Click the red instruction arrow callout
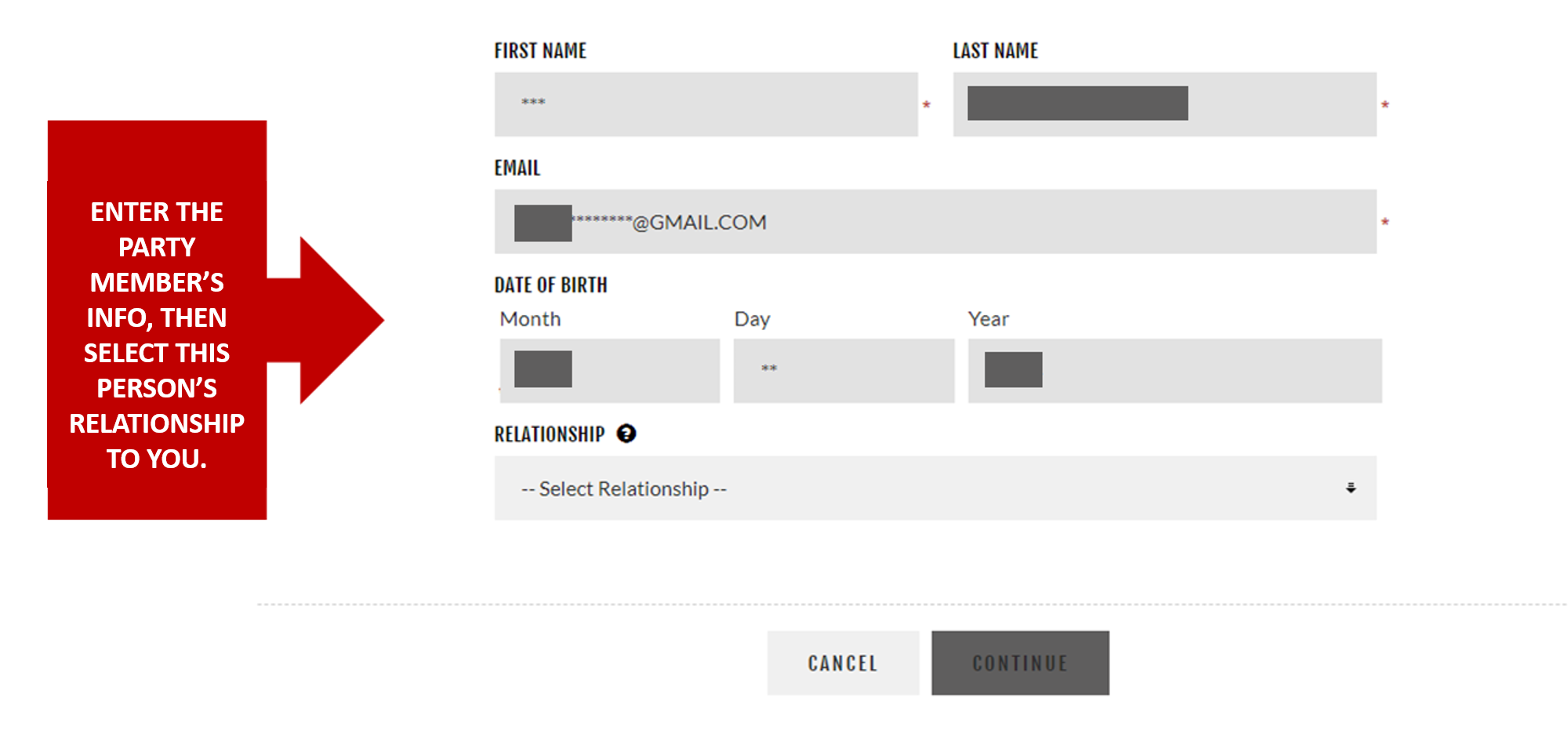Viewport: 1568px width, 755px height. [x=216, y=320]
